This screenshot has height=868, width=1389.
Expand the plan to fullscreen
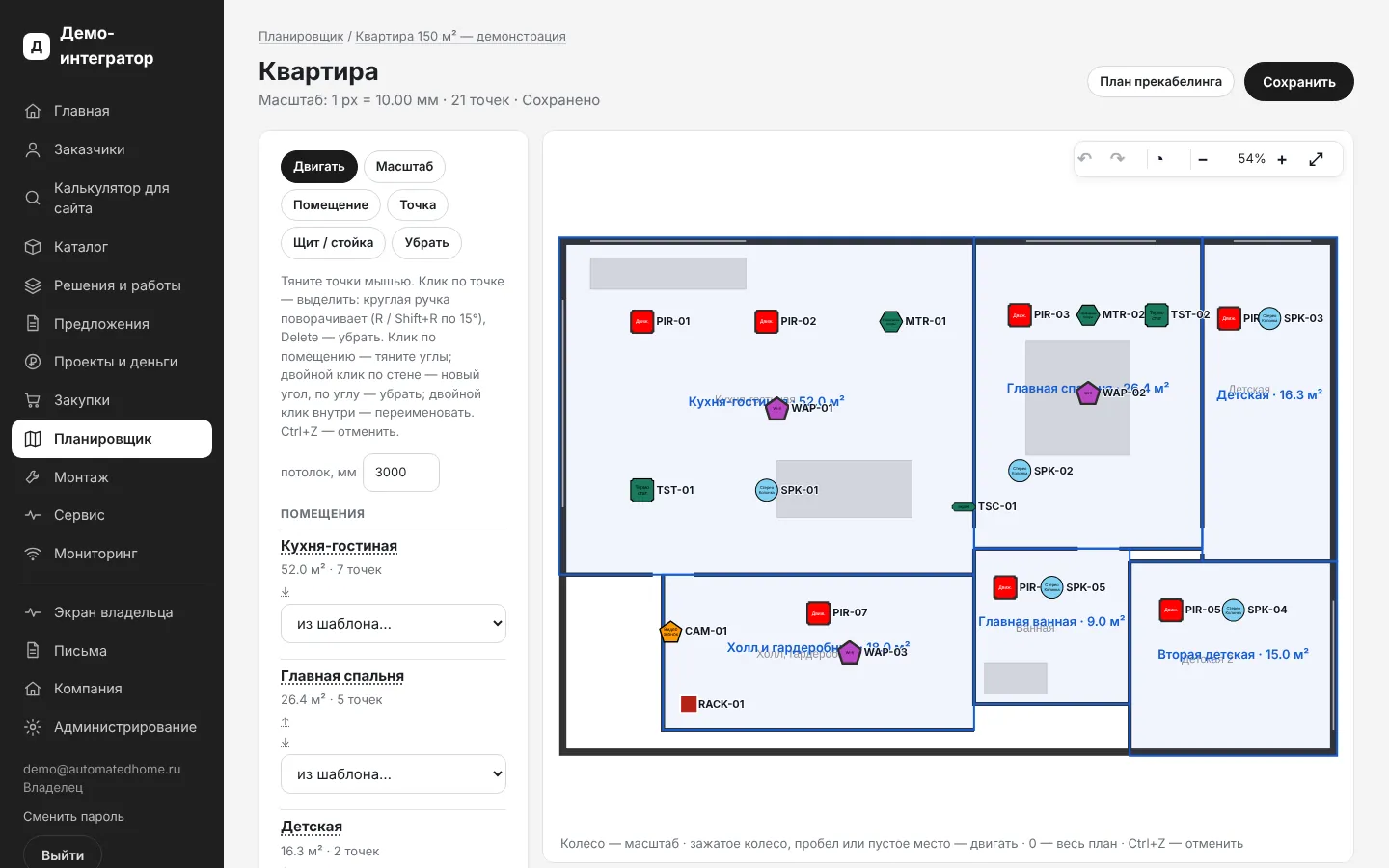point(1316,159)
